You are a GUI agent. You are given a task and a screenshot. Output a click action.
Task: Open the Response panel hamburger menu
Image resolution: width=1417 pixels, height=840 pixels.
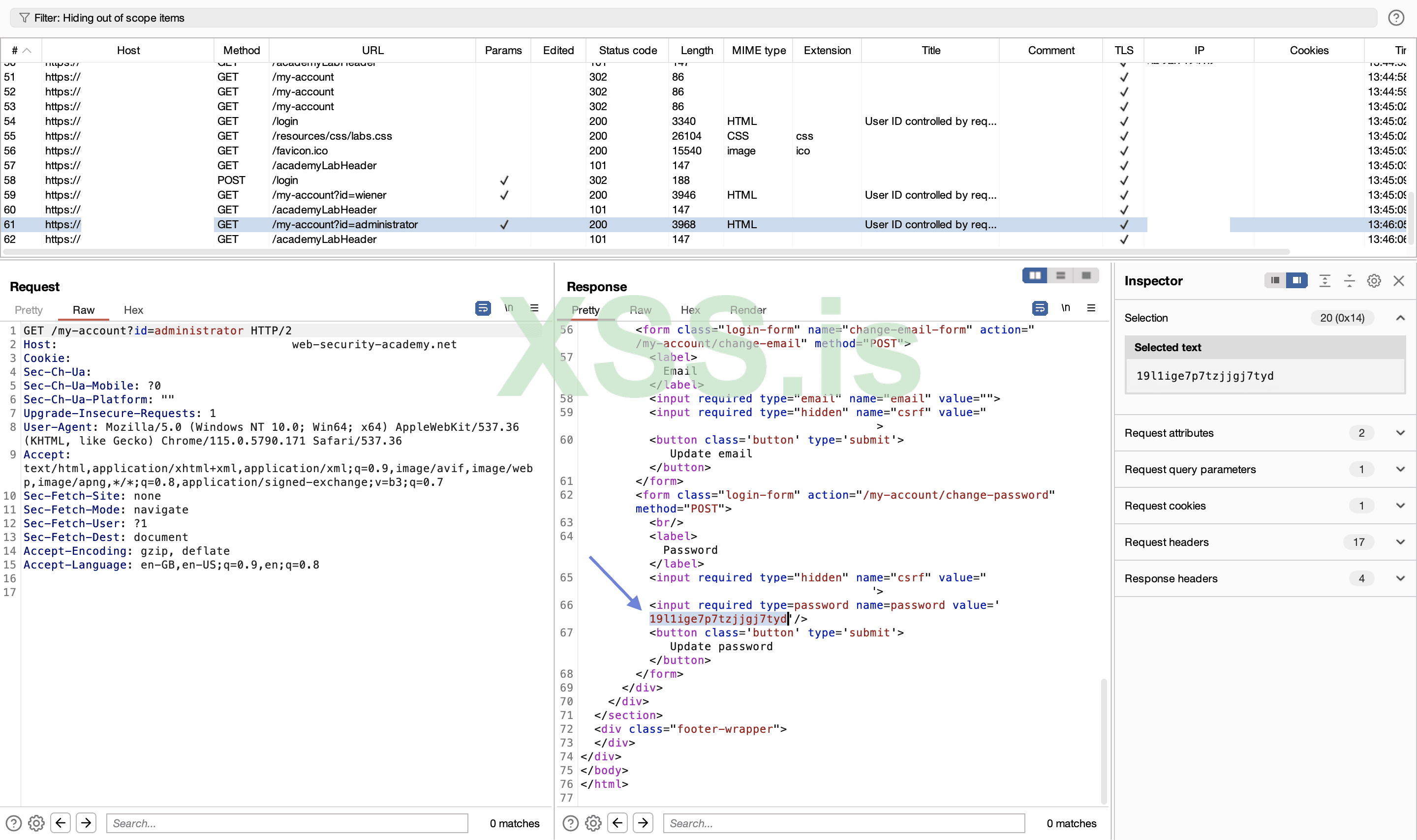pos(1091,308)
